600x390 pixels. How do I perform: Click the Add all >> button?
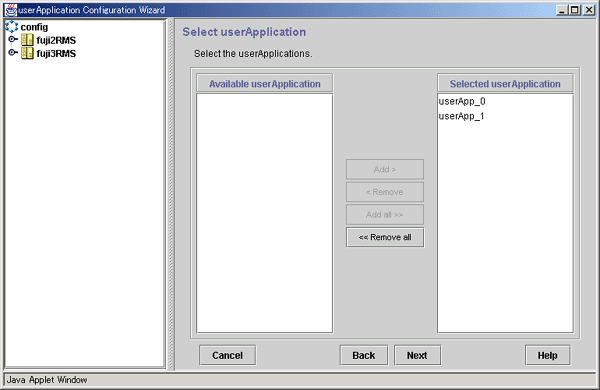[385, 214]
